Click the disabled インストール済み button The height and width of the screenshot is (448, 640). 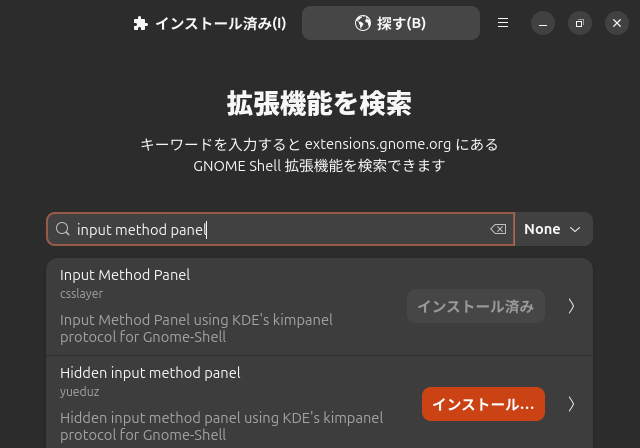point(476,306)
